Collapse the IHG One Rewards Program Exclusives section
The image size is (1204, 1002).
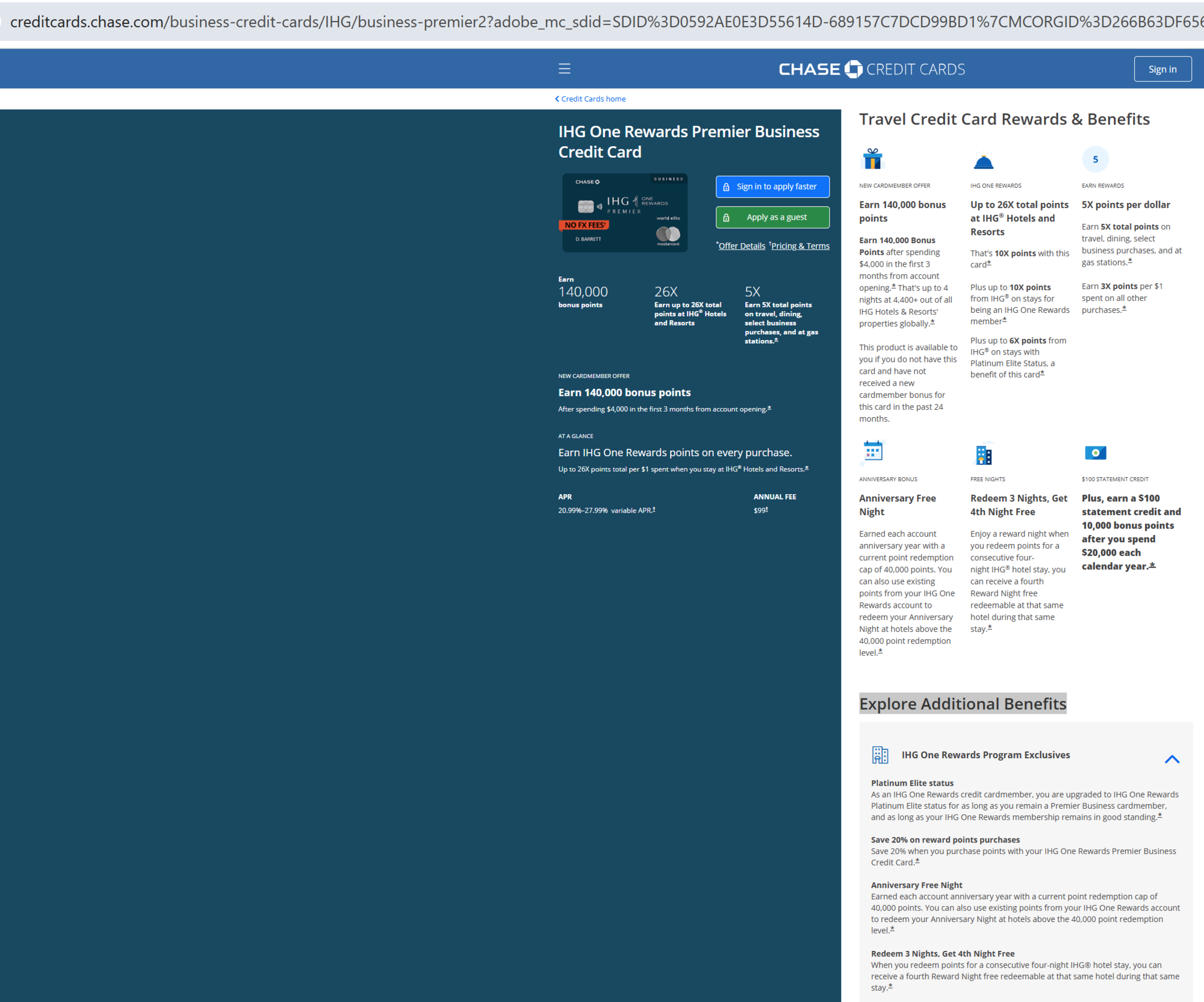point(1171,759)
